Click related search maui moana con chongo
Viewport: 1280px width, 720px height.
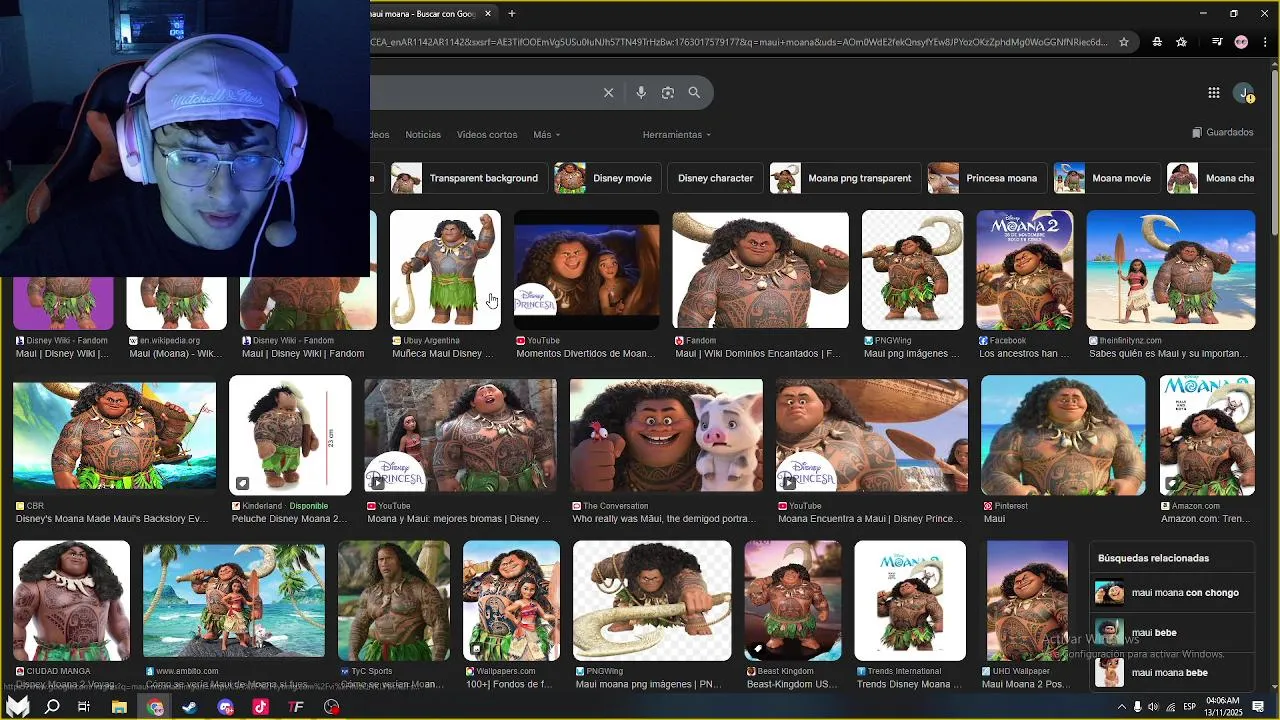[1171, 593]
